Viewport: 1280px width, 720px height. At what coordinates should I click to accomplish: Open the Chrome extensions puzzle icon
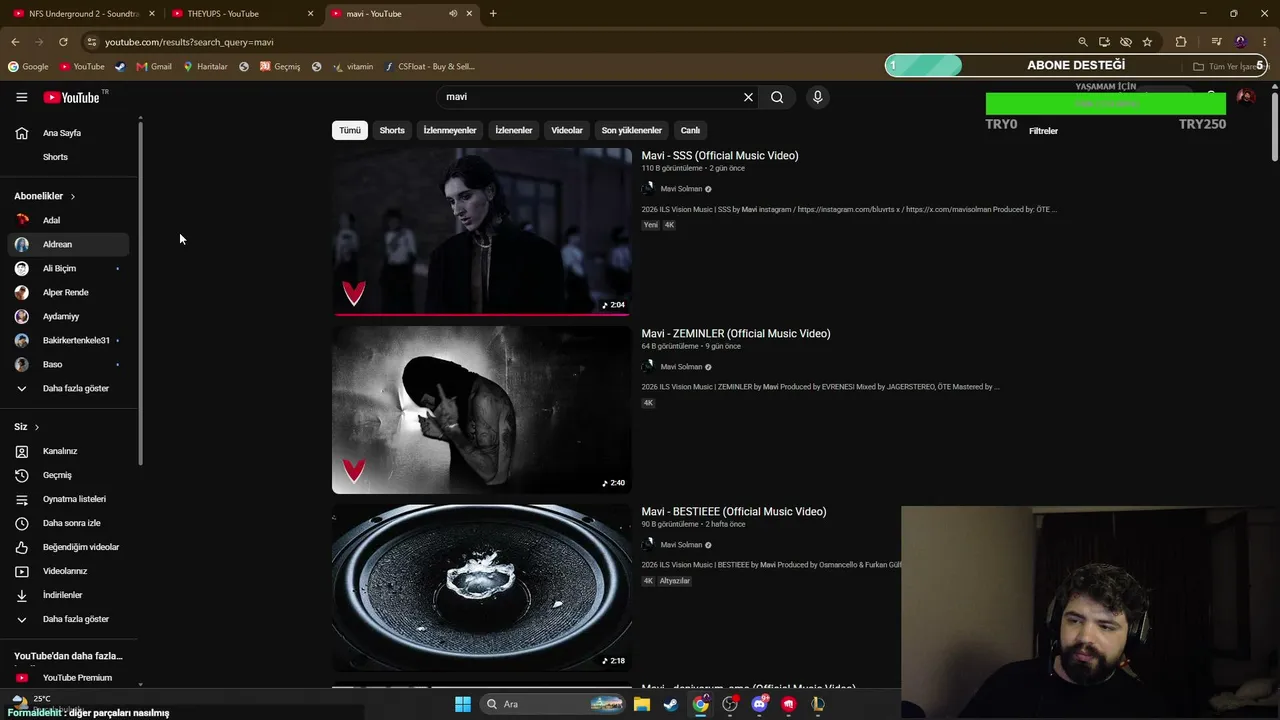click(1181, 42)
